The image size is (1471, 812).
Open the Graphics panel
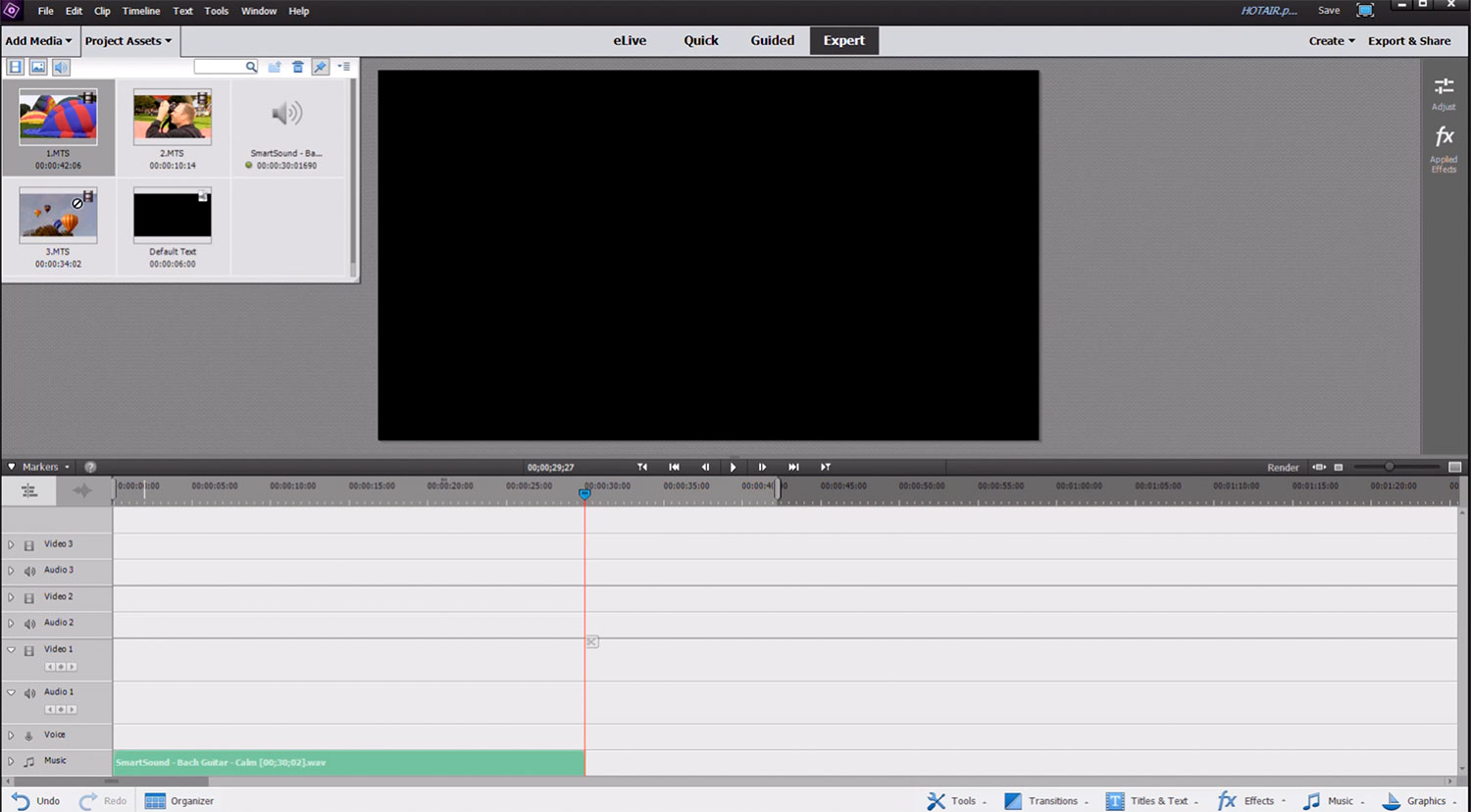click(1417, 800)
